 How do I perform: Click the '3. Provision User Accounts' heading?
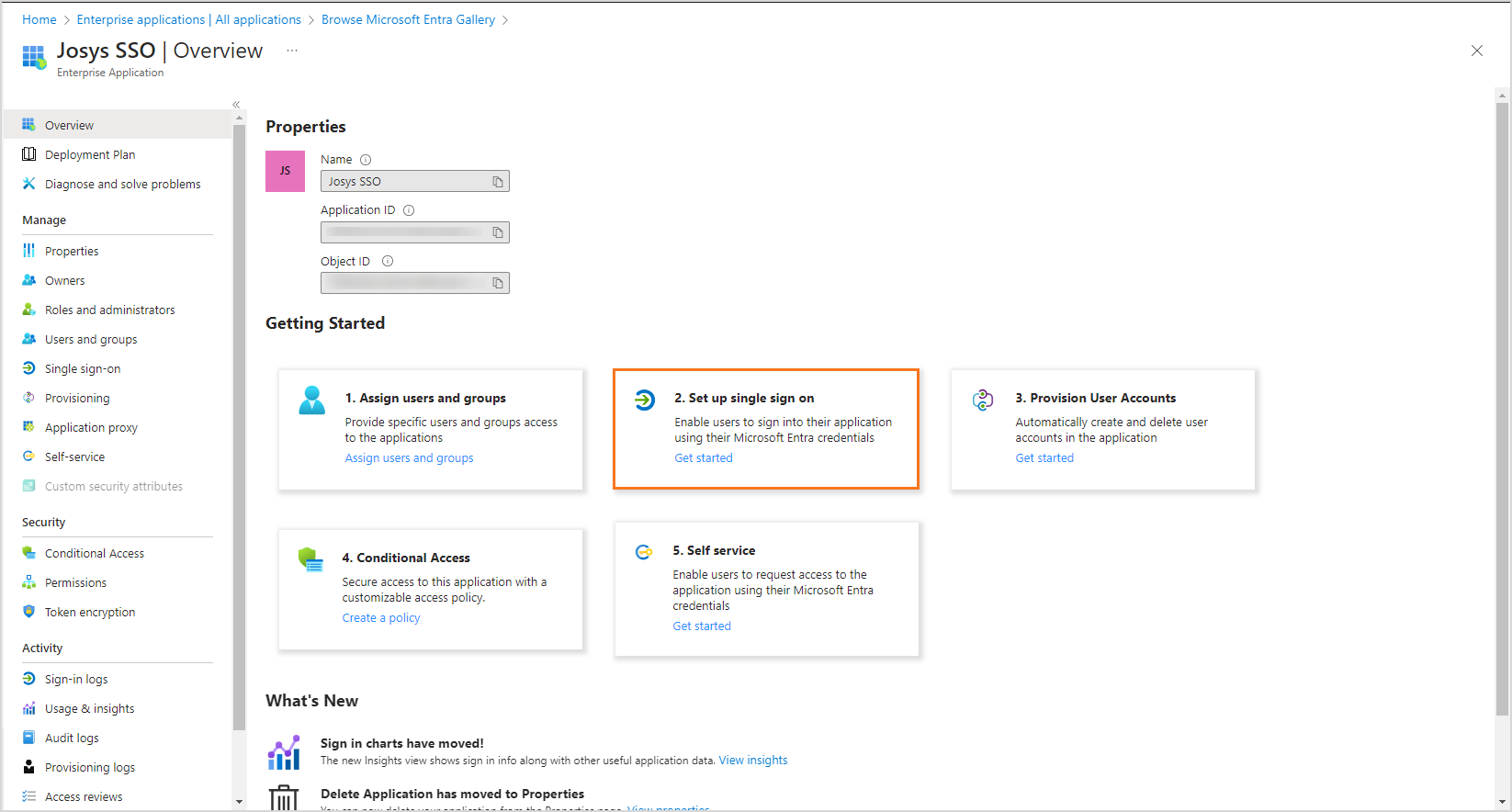coord(1095,398)
